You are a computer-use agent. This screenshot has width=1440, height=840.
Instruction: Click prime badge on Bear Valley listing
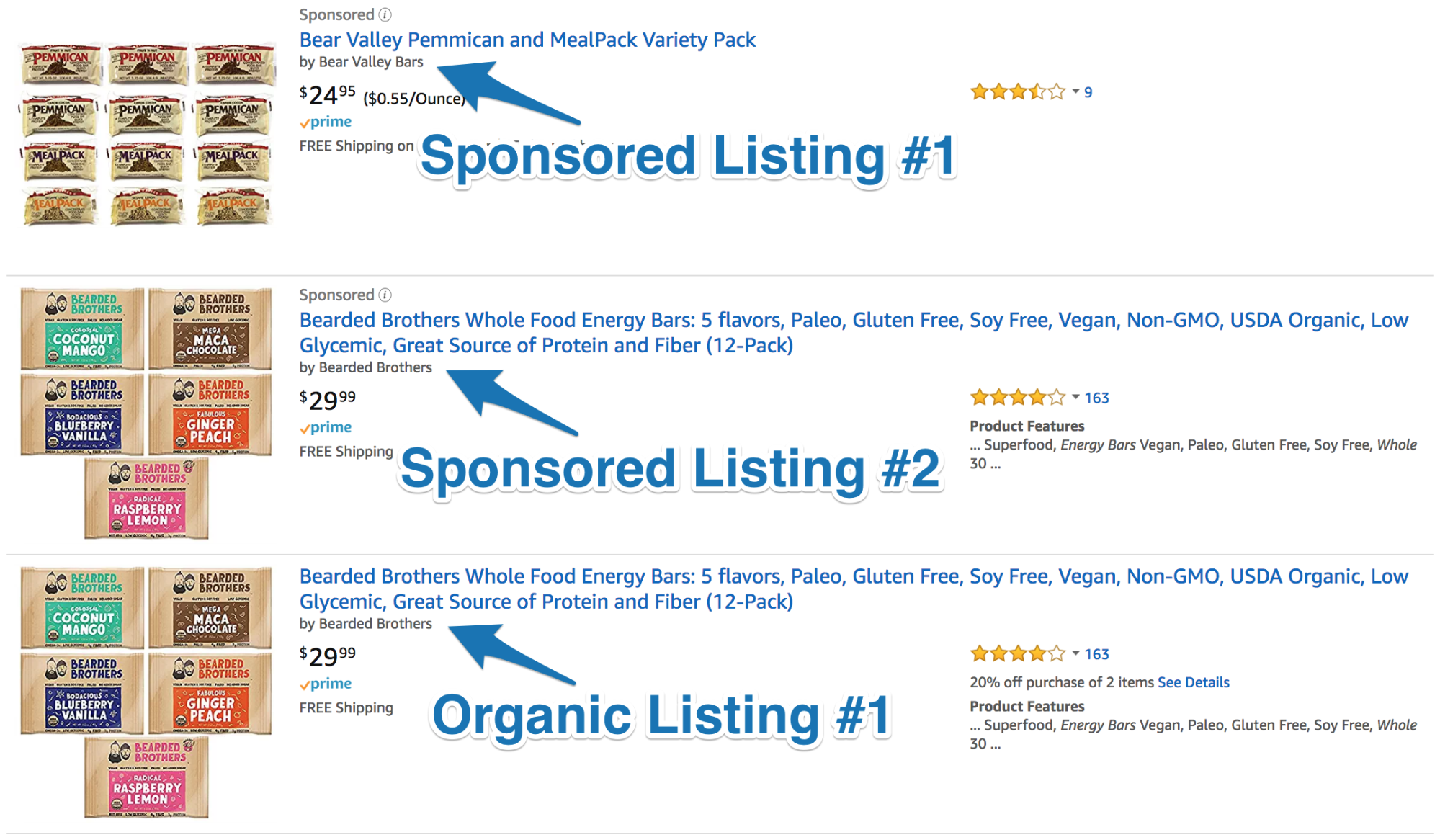pyautogui.click(x=326, y=122)
